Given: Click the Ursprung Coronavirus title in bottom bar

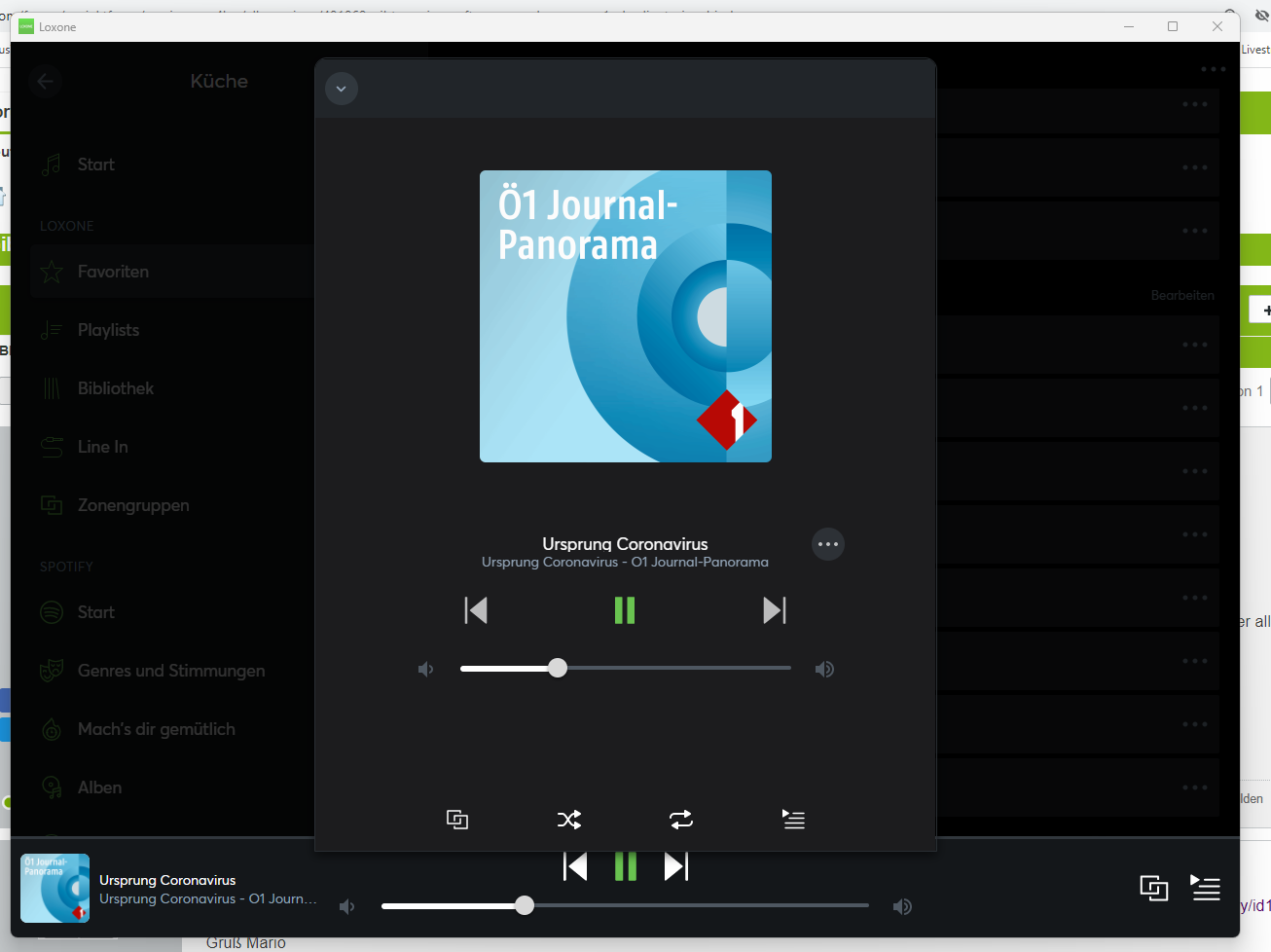Looking at the screenshot, I should (x=167, y=880).
